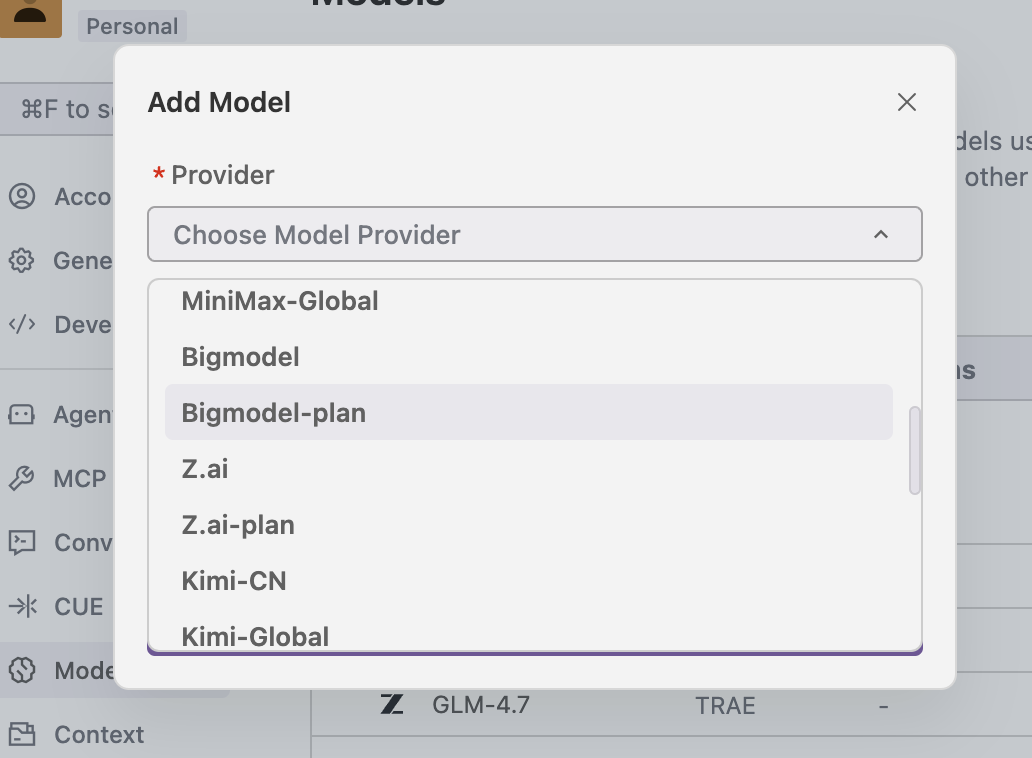Click the Z logo beside GLM-4.7
Screen dimensions: 1032x758
pyautogui.click(x=392, y=705)
